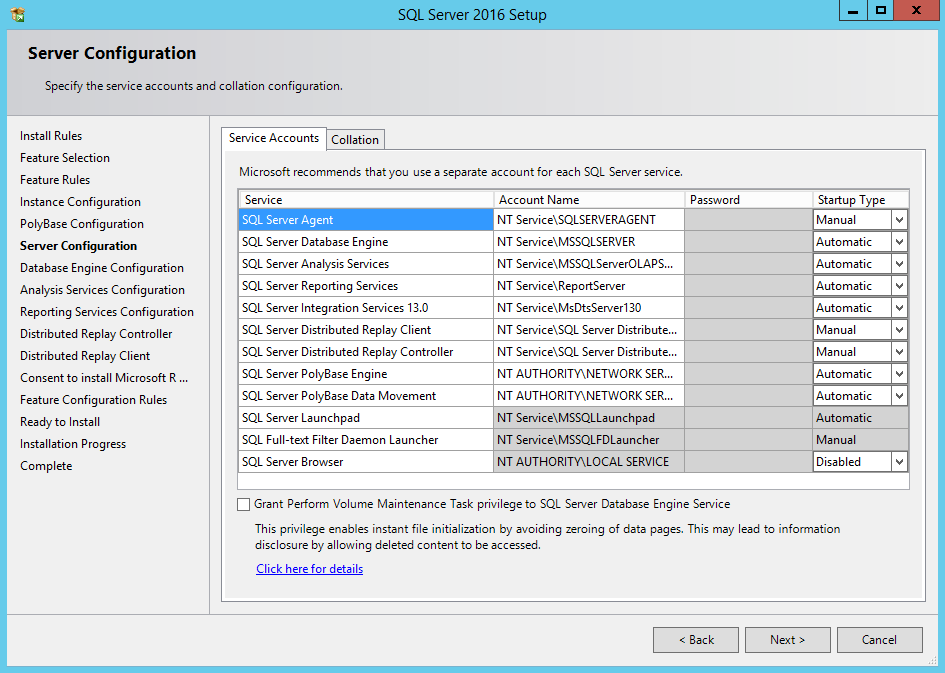Select the Service Accounts tab
This screenshot has height=673, width=945.
tap(273, 139)
